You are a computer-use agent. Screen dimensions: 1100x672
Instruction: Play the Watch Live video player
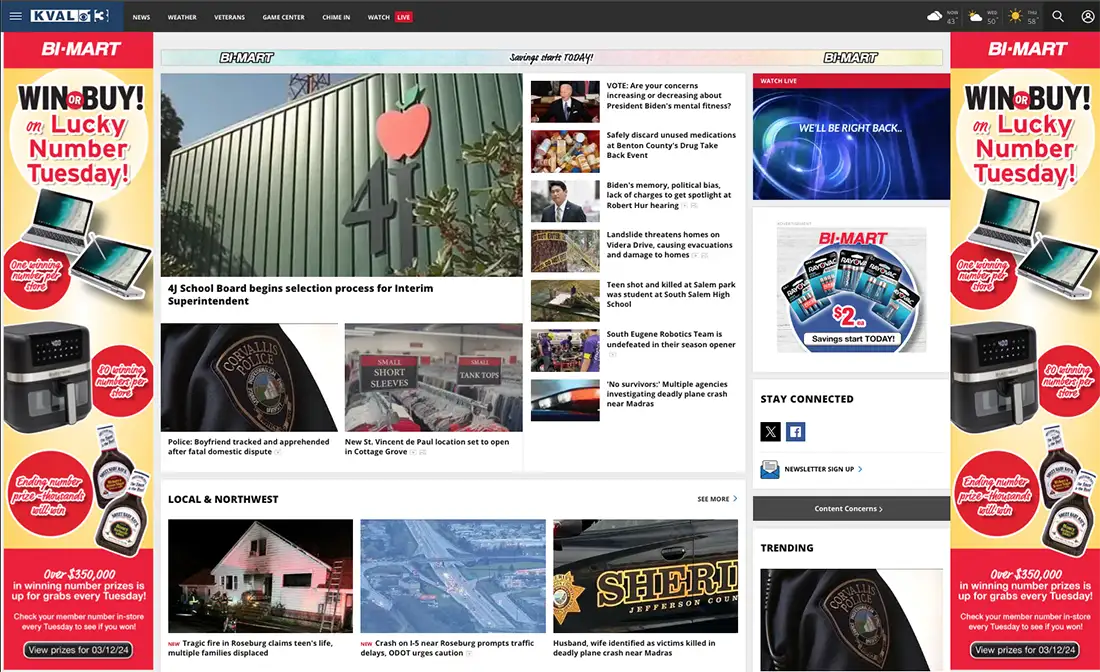(x=851, y=144)
